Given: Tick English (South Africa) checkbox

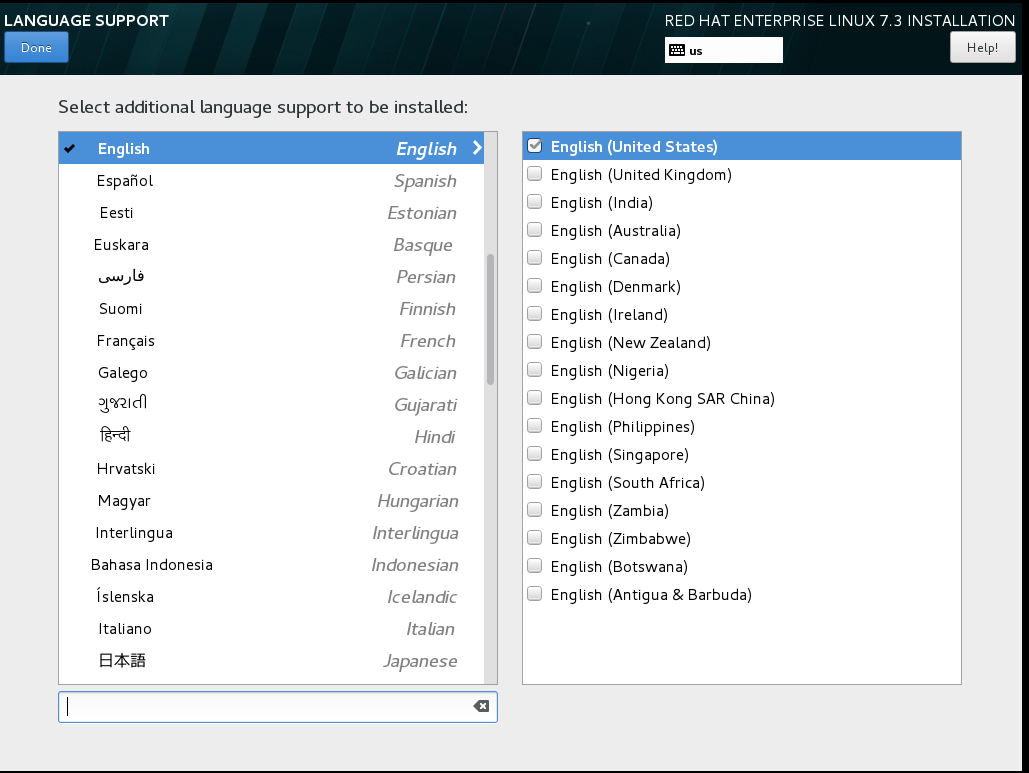Looking at the screenshot, I should [x=535, y=482].
